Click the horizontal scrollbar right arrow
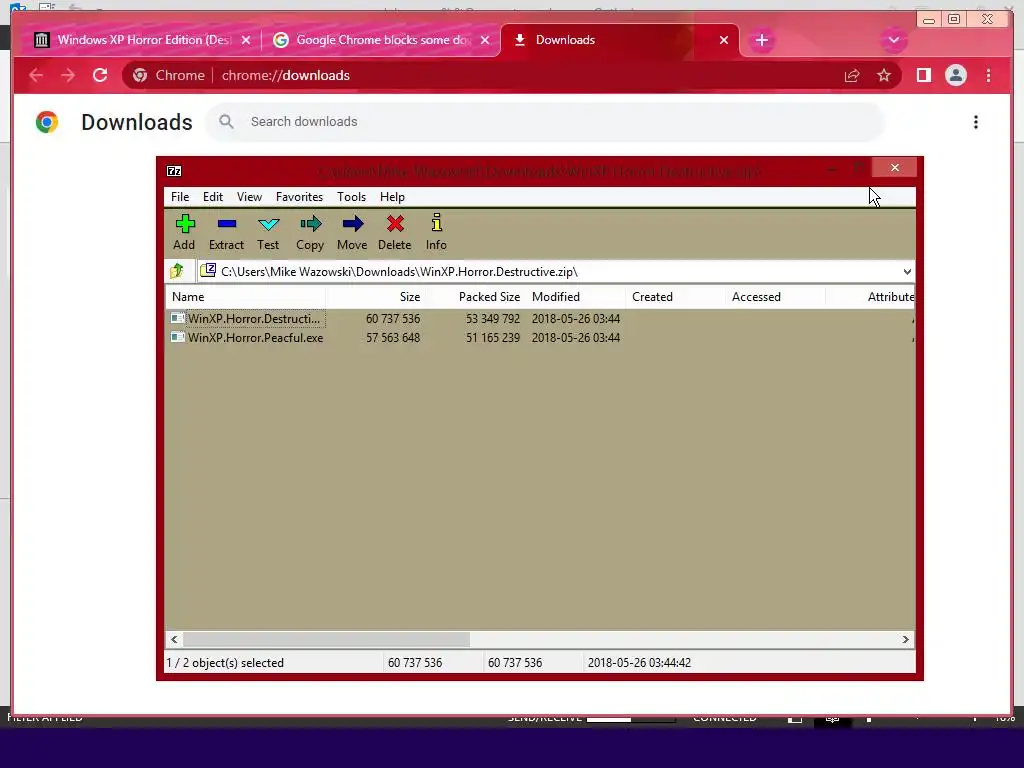 [906, 639]
